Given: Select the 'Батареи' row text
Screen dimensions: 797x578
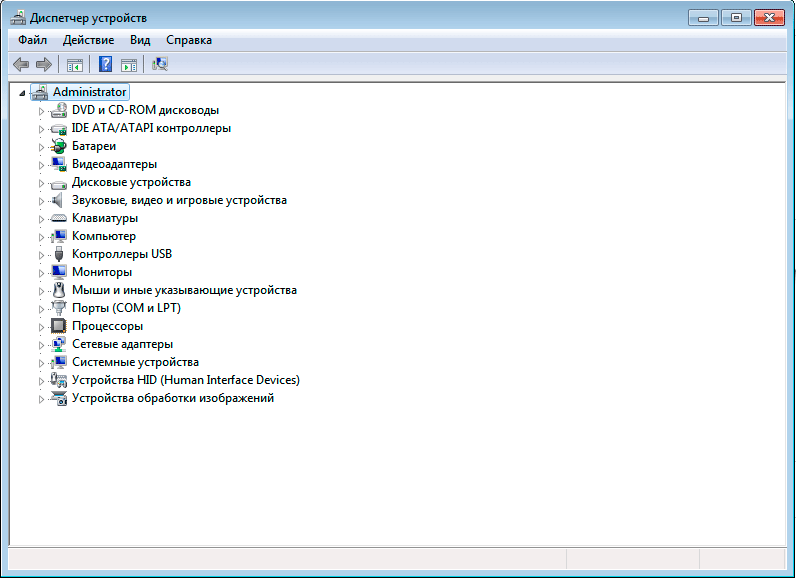Looking at the screenshot, I should (94, 146).
